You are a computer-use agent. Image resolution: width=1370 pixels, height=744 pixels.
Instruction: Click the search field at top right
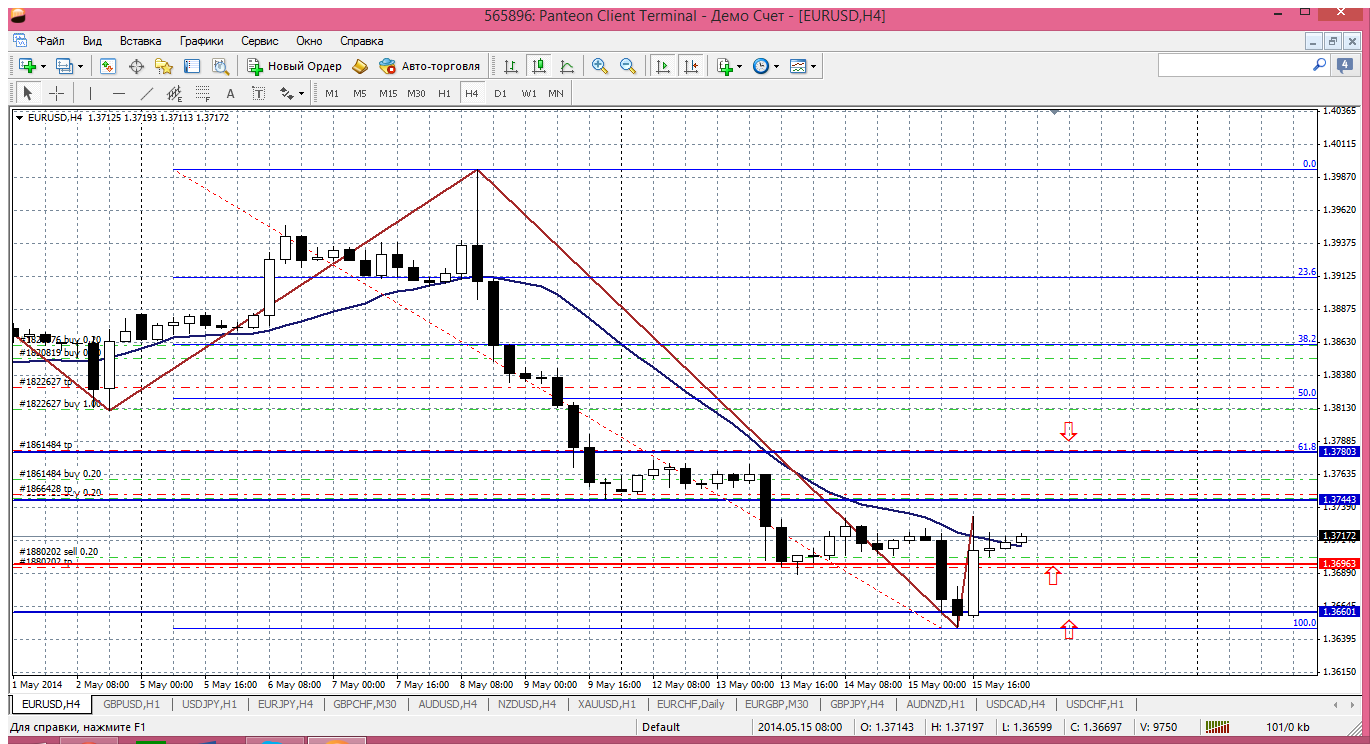[1234, 65]
